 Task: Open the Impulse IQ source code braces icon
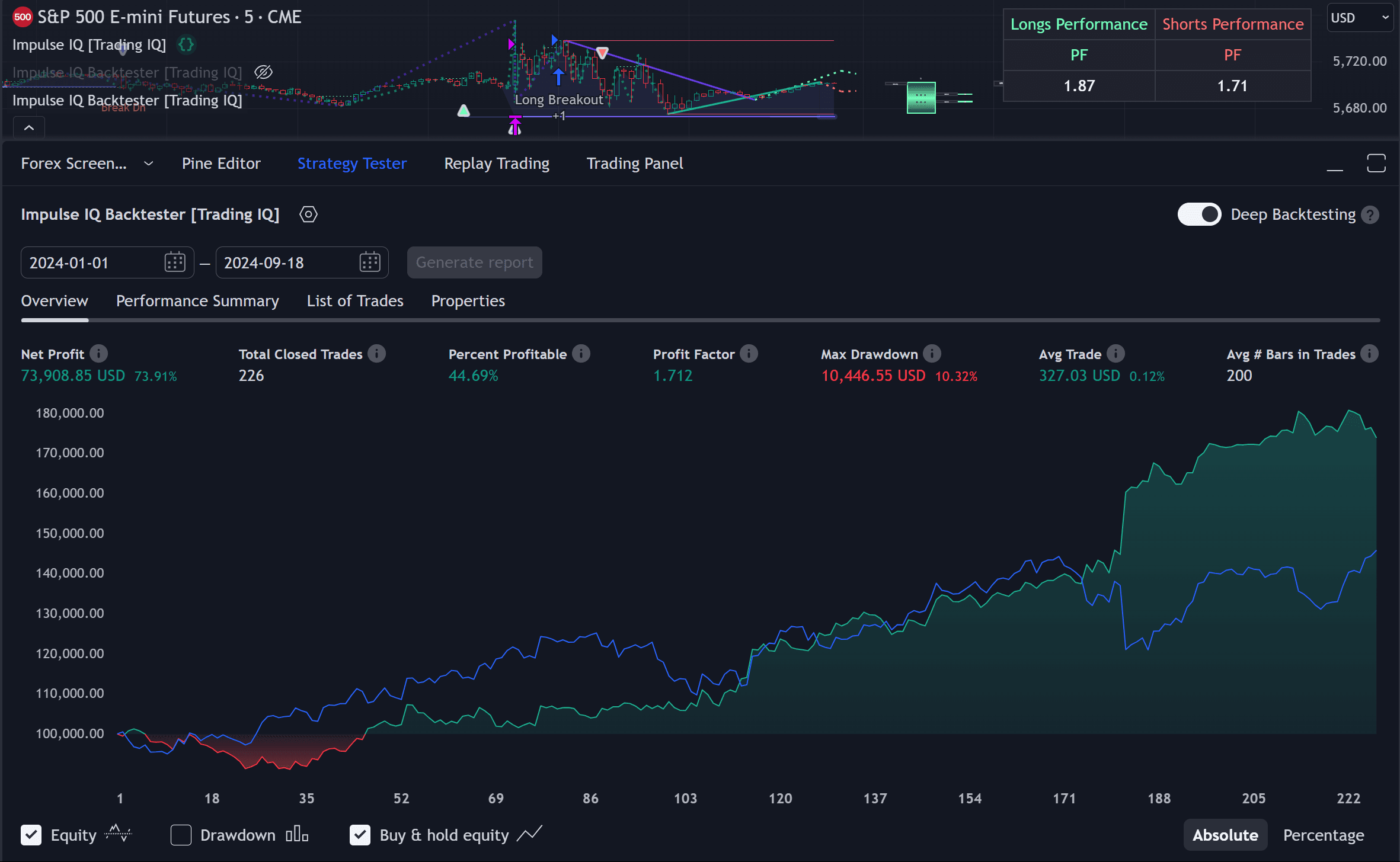(x=186, y=45)
